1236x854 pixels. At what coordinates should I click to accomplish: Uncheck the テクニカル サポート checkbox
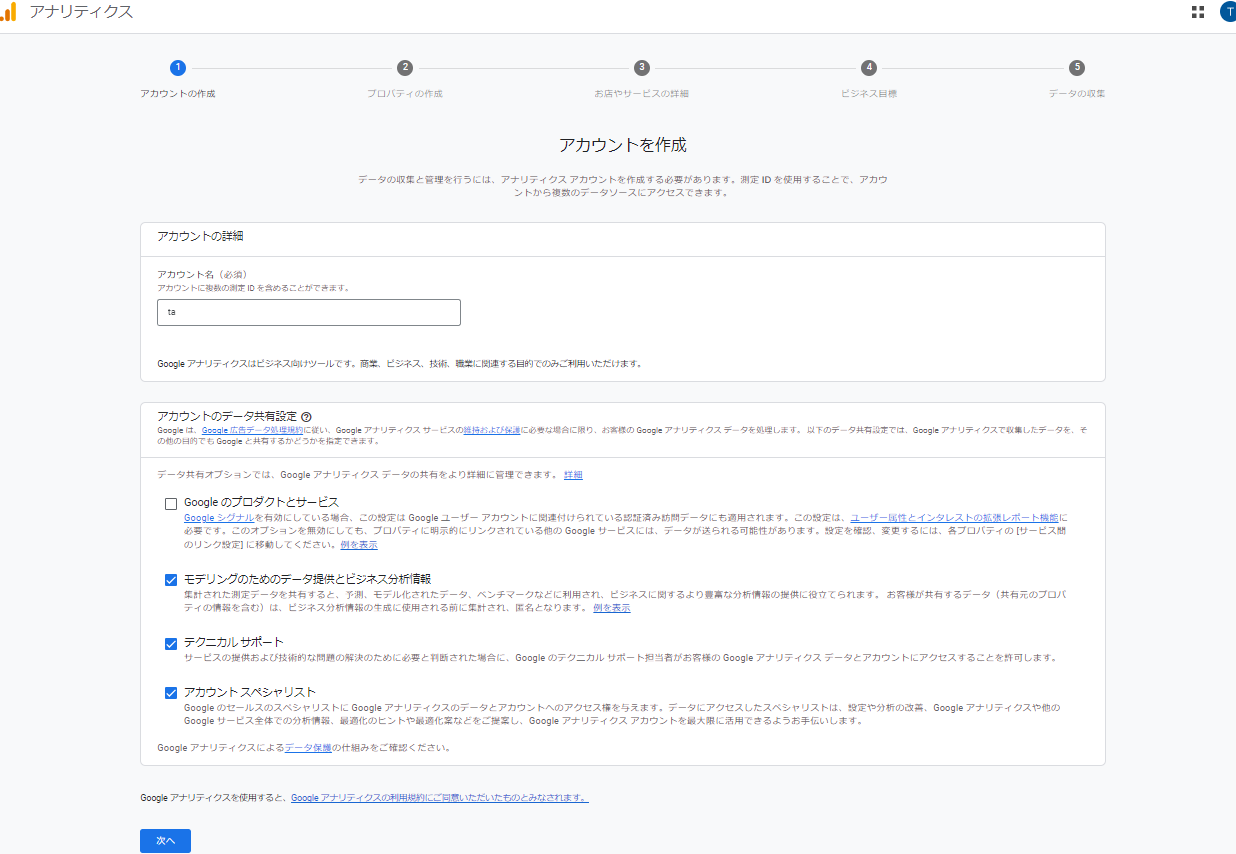coord(171,643)
